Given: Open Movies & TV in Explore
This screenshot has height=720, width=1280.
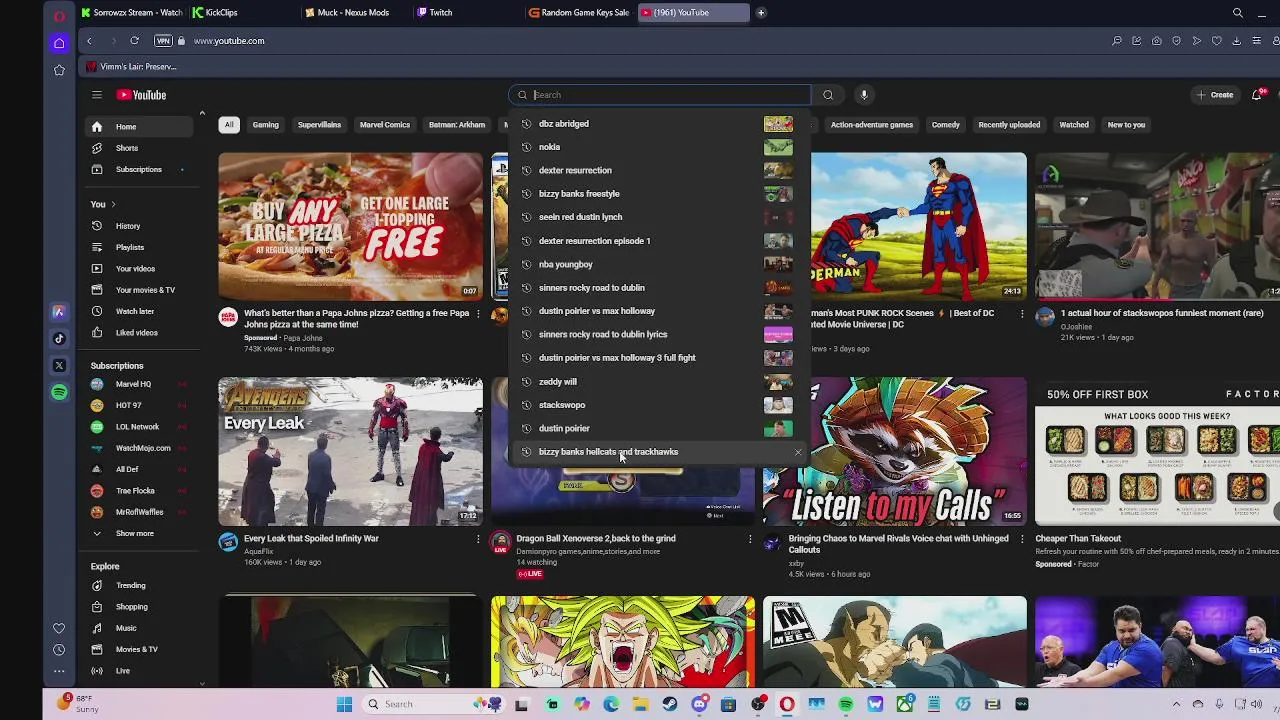Looking at the screenshot, I should [x=139, y=649].
